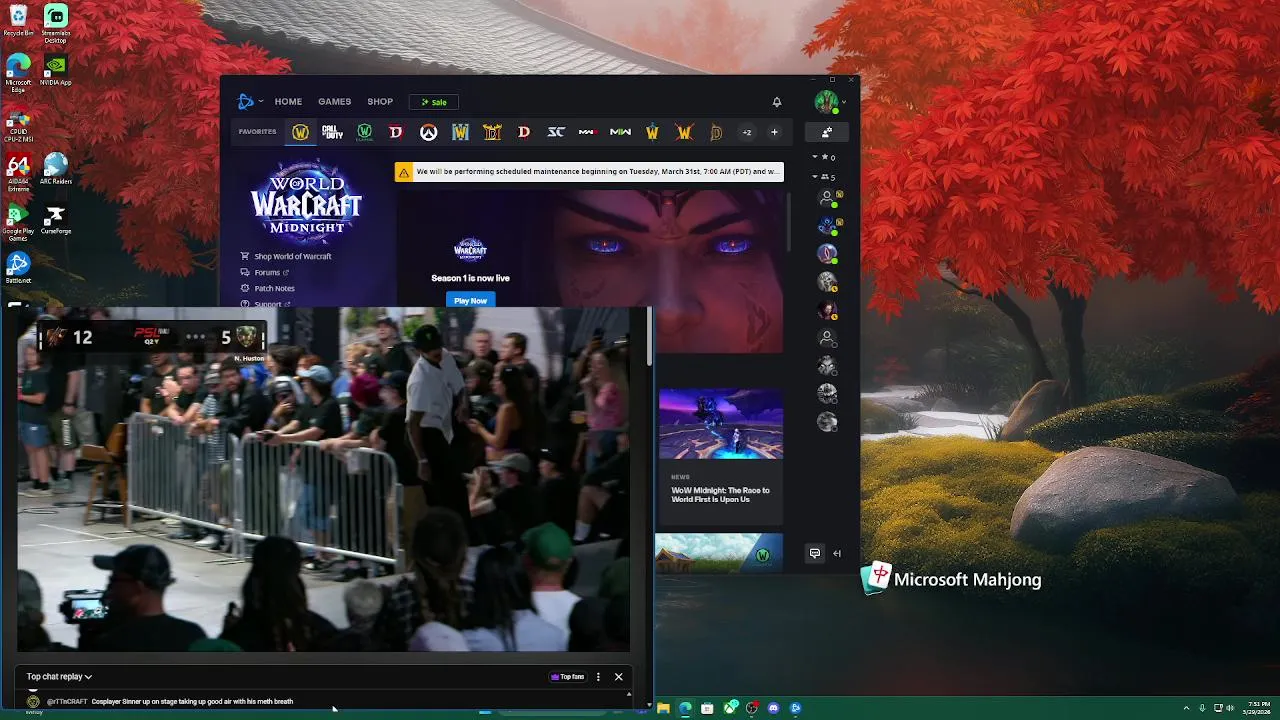Open the chat more-options three-dot menu

tap(598, 677)
